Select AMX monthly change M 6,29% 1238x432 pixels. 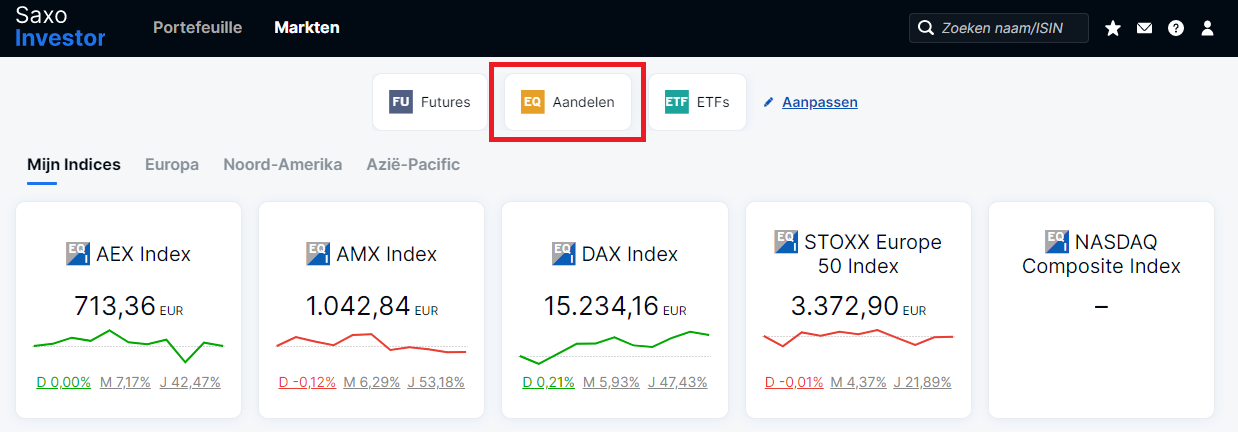tap(370, 382)
